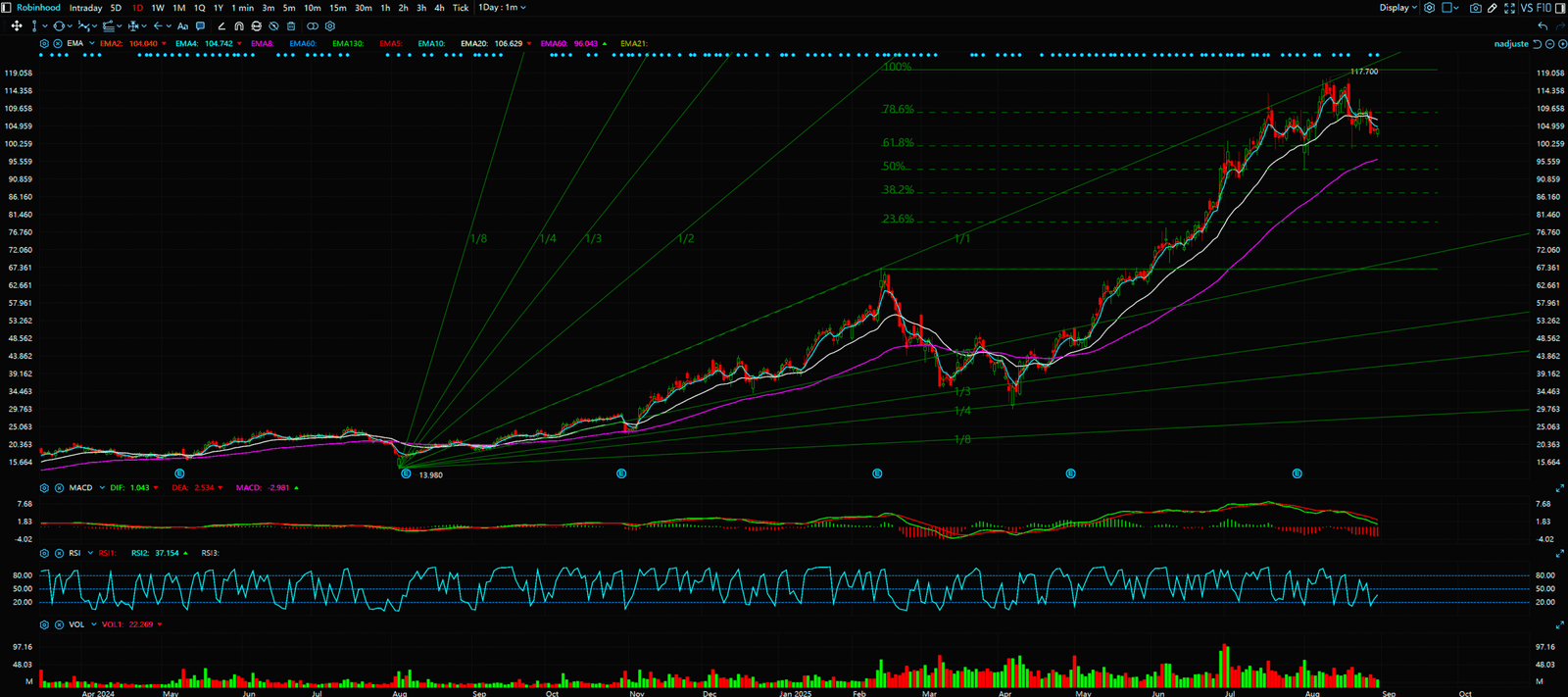Select the move crosshair cursor tool

pyautogui.click(x=16, y=26)
